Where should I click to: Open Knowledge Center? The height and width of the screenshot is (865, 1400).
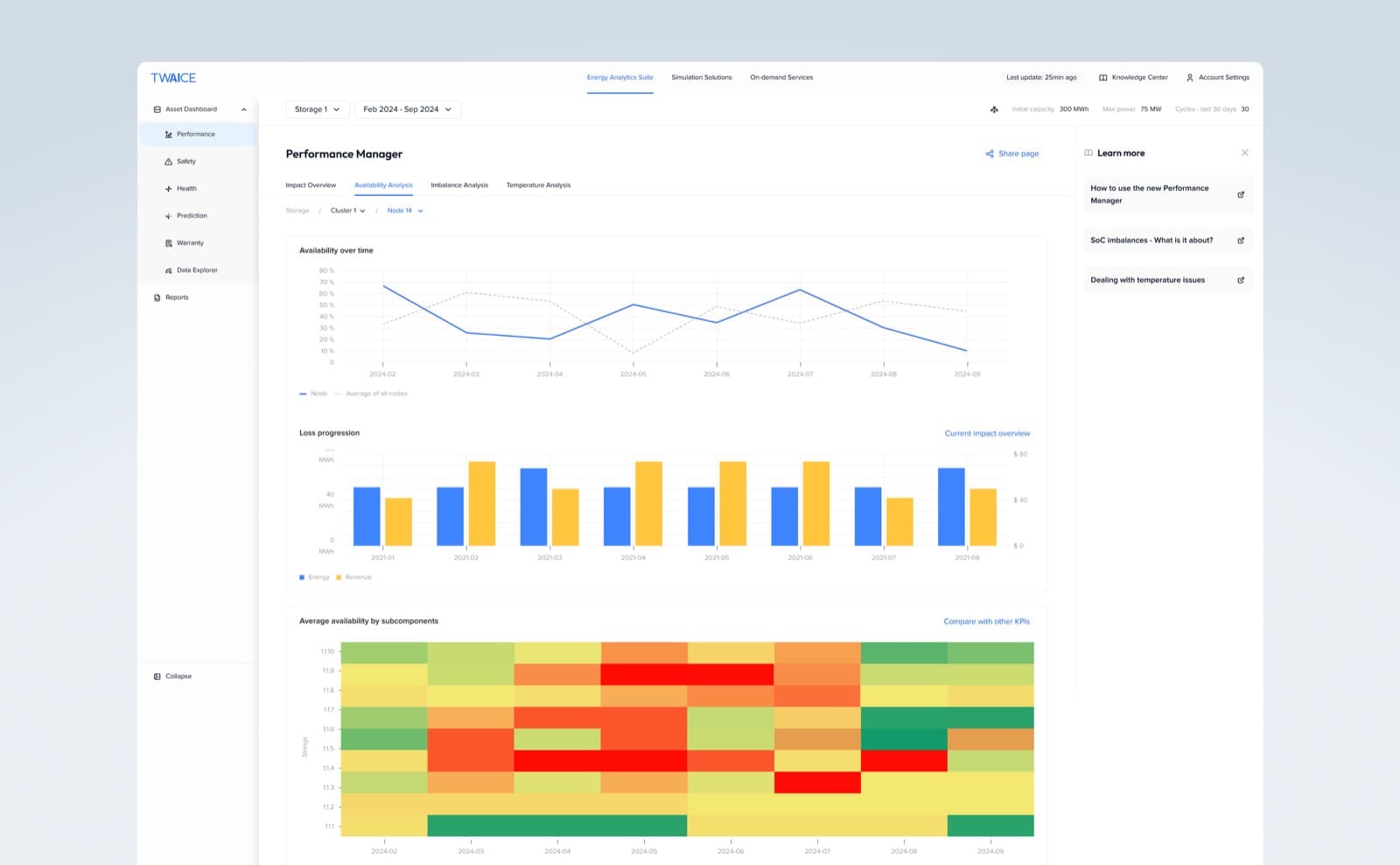1133,78
